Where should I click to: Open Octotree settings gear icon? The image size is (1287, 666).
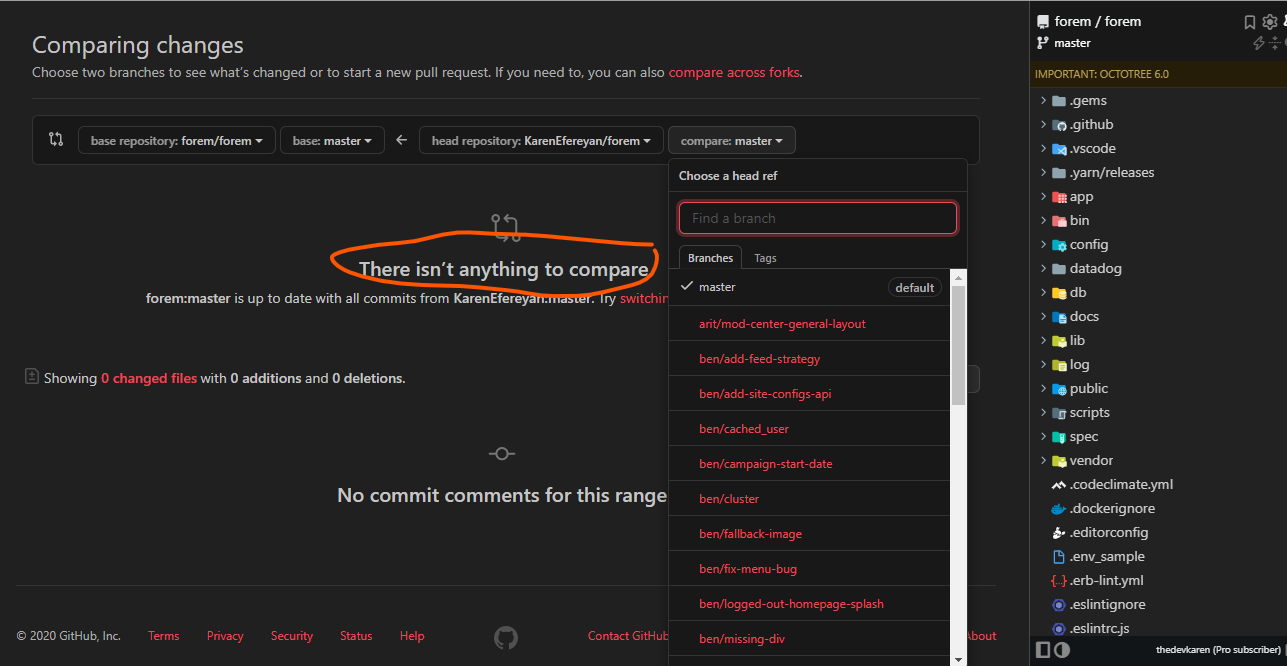(1270, 21)
